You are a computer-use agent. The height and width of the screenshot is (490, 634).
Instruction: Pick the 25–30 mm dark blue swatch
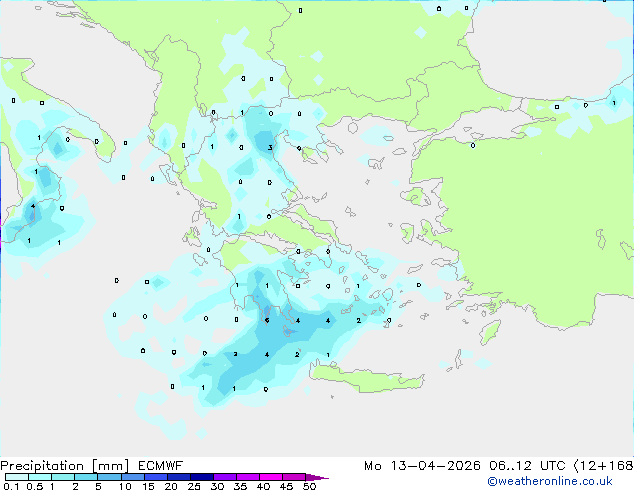202,477
